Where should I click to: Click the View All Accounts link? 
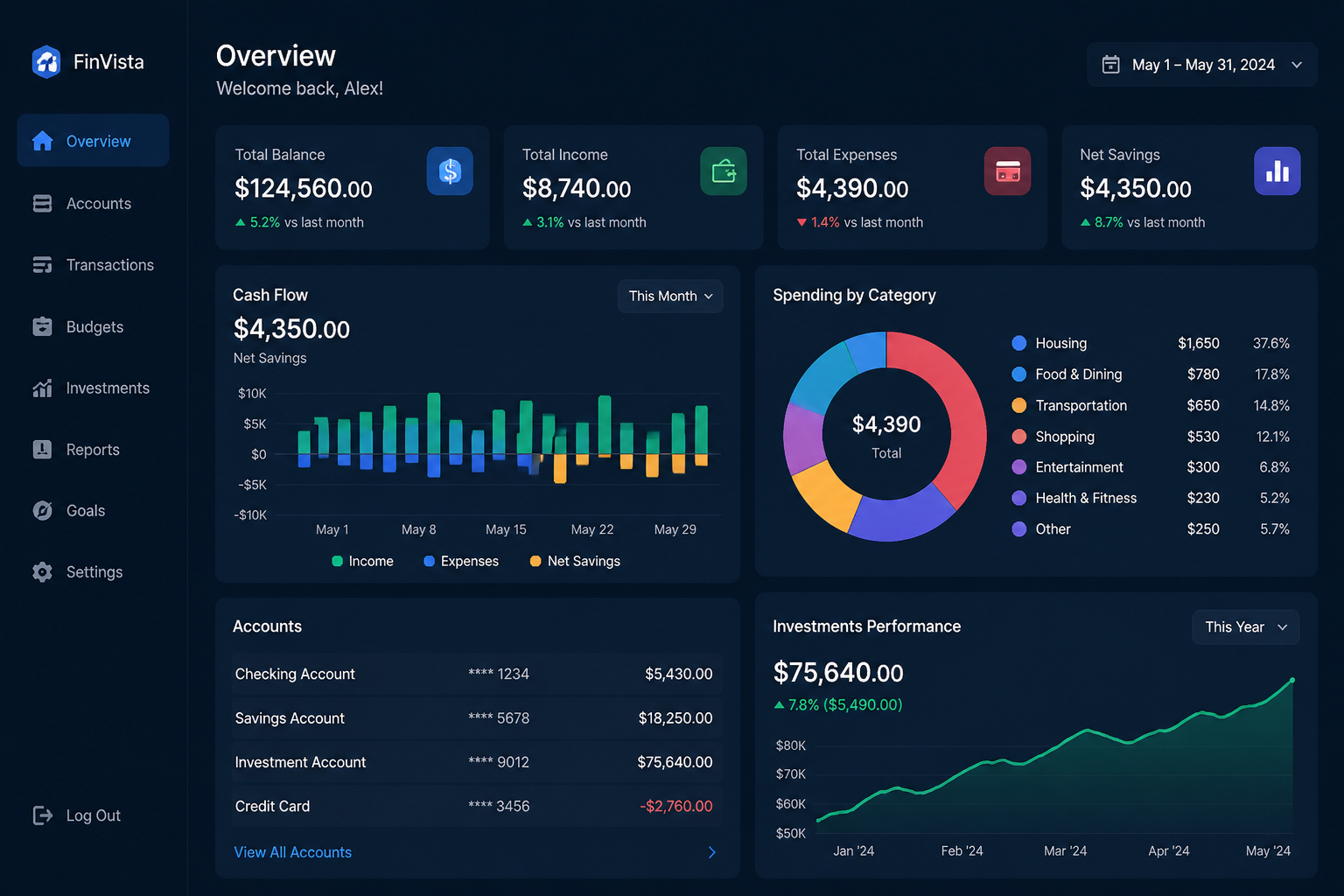pos(292,852)
